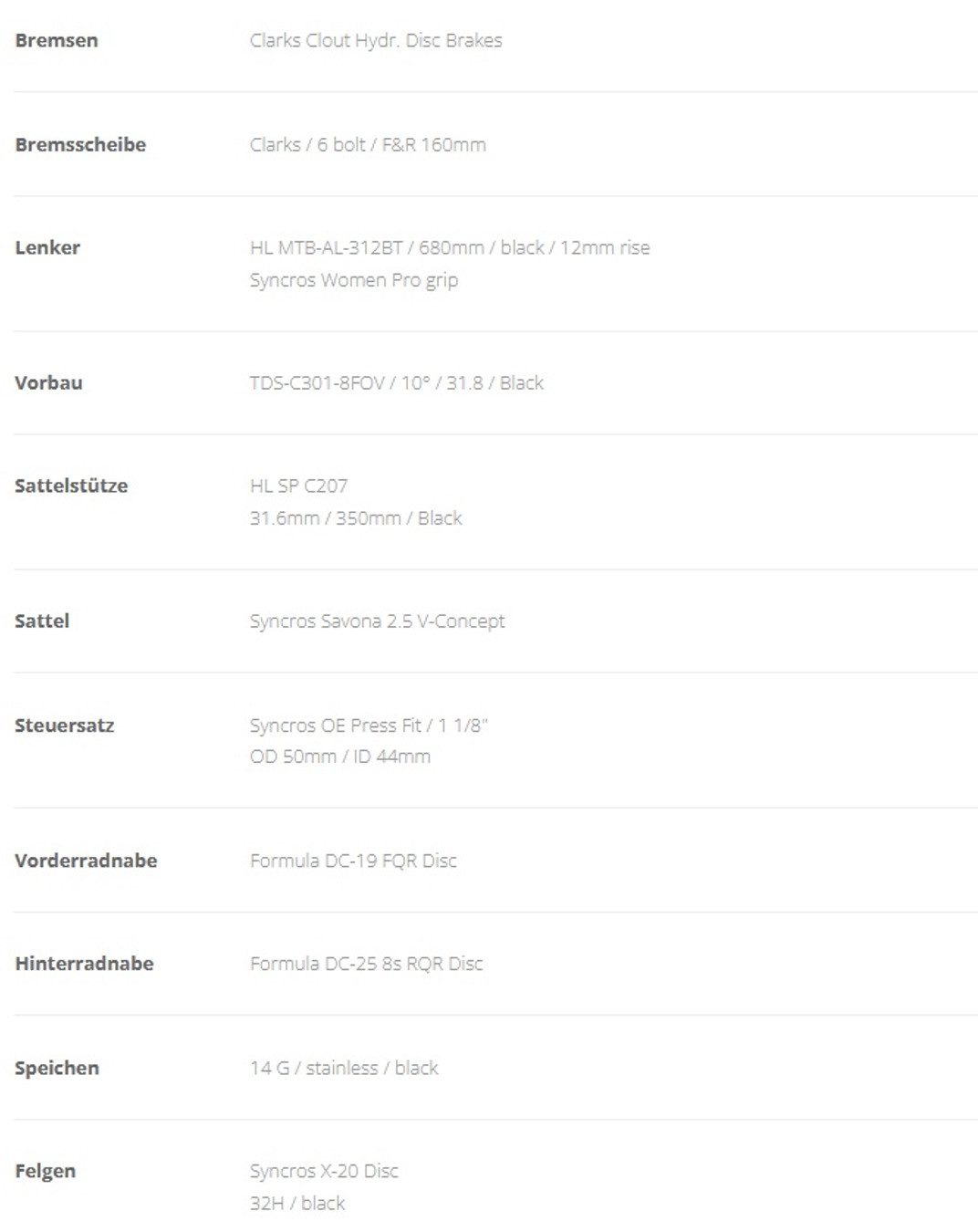The height and width of the screenshot is (1232, 978).
Task: Click the Vorbau label
Action: [x=48, y=382]
